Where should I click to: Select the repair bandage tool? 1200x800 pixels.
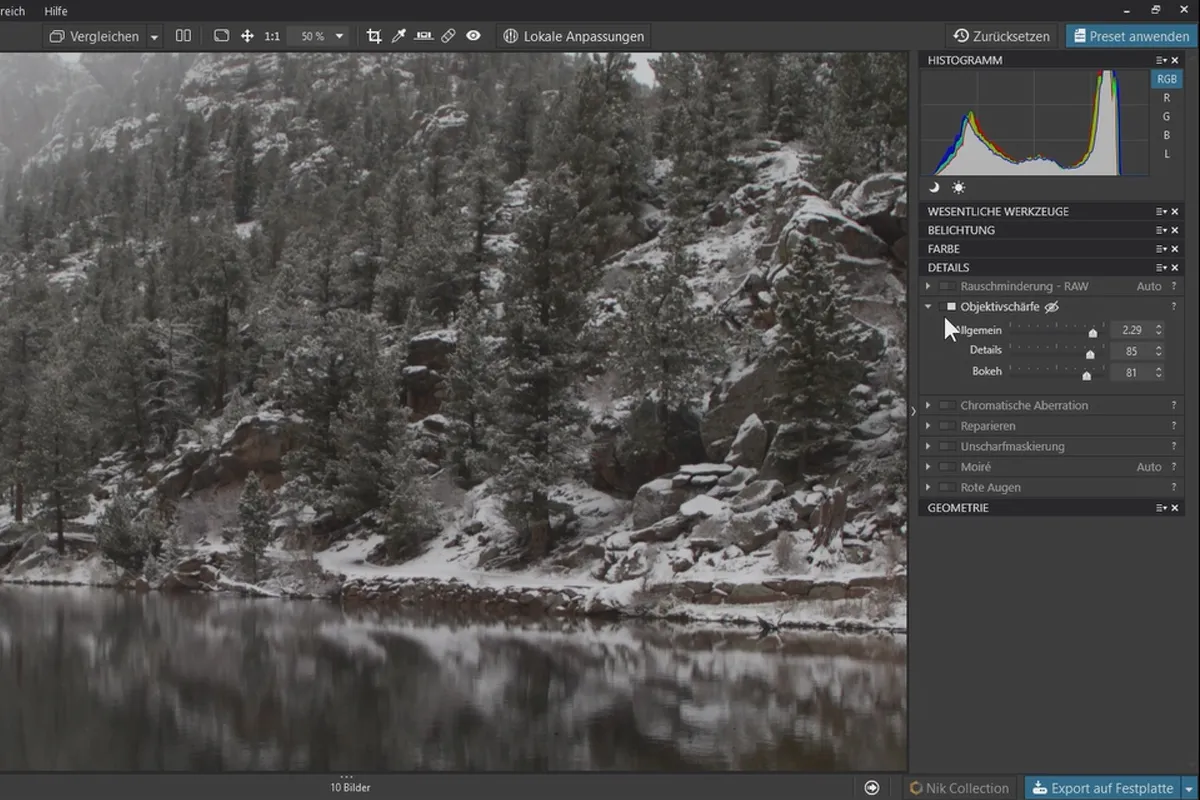pyautogui.click(x=448, y=36)
